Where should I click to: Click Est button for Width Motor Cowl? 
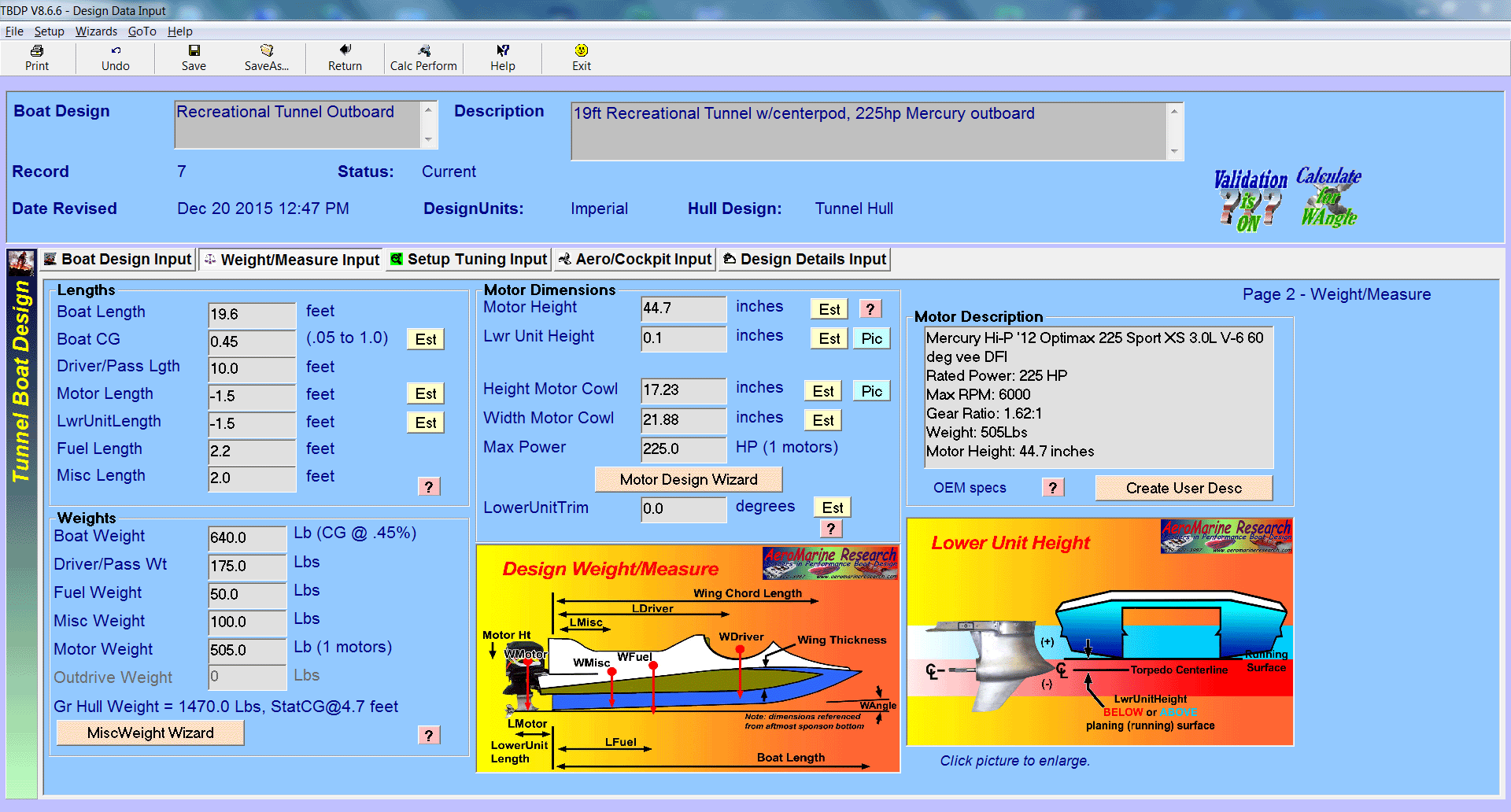coord(823,420)
